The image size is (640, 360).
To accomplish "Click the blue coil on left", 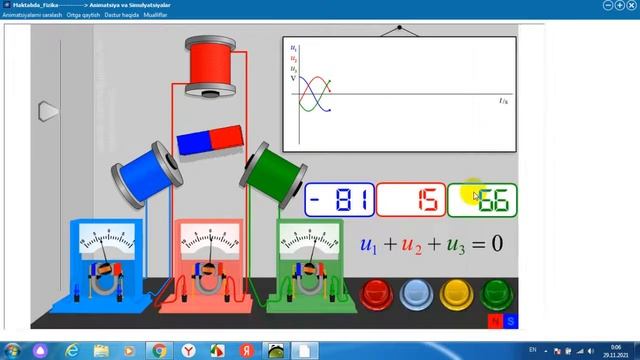I will [x=147, y=175].
